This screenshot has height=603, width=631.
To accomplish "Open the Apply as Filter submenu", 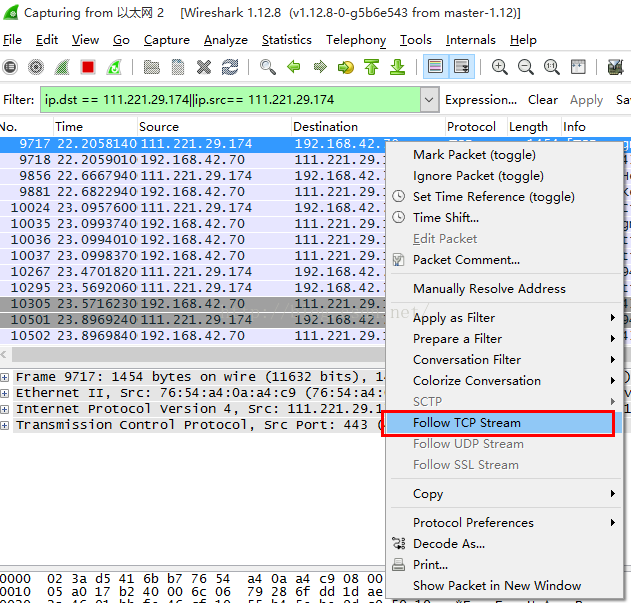I will (505, 318).
